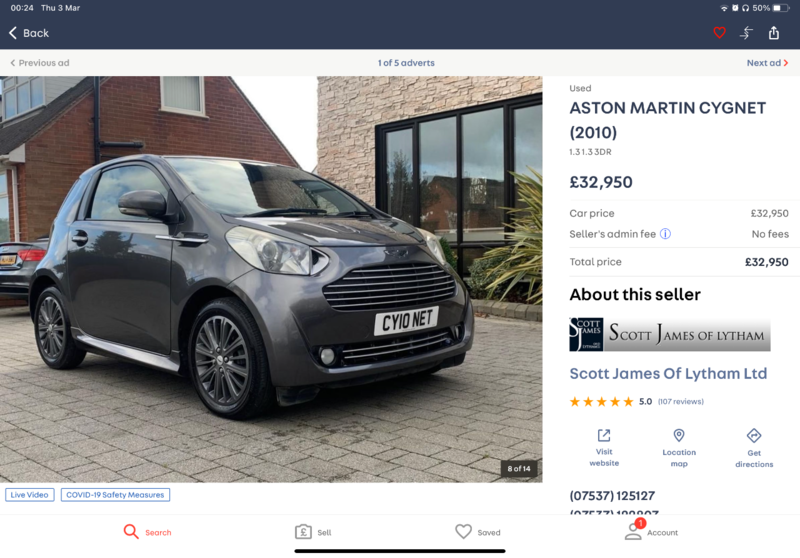Call the phone number (07537) 125127

(612, 496)
